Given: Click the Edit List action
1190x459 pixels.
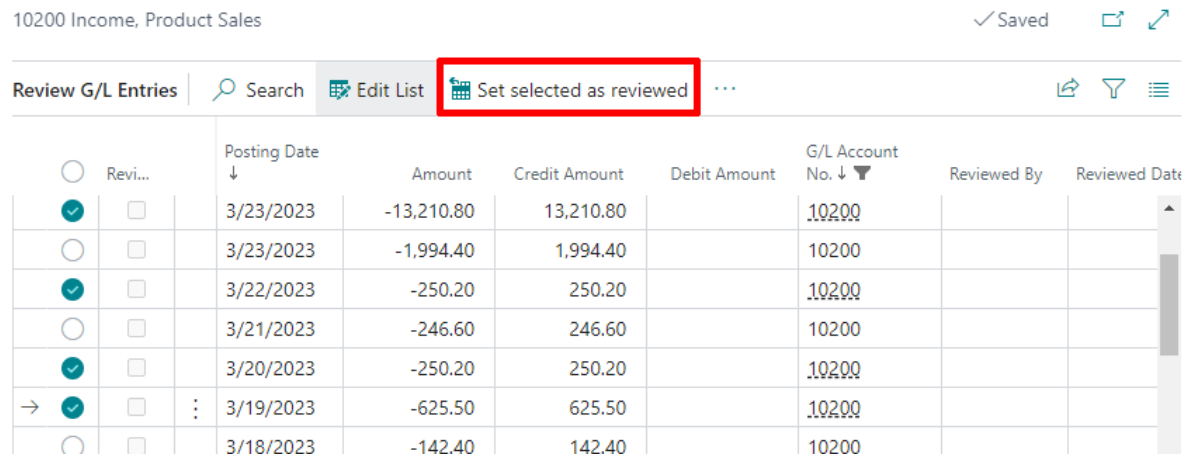Looking at the screenshot, I should (376, 90).
